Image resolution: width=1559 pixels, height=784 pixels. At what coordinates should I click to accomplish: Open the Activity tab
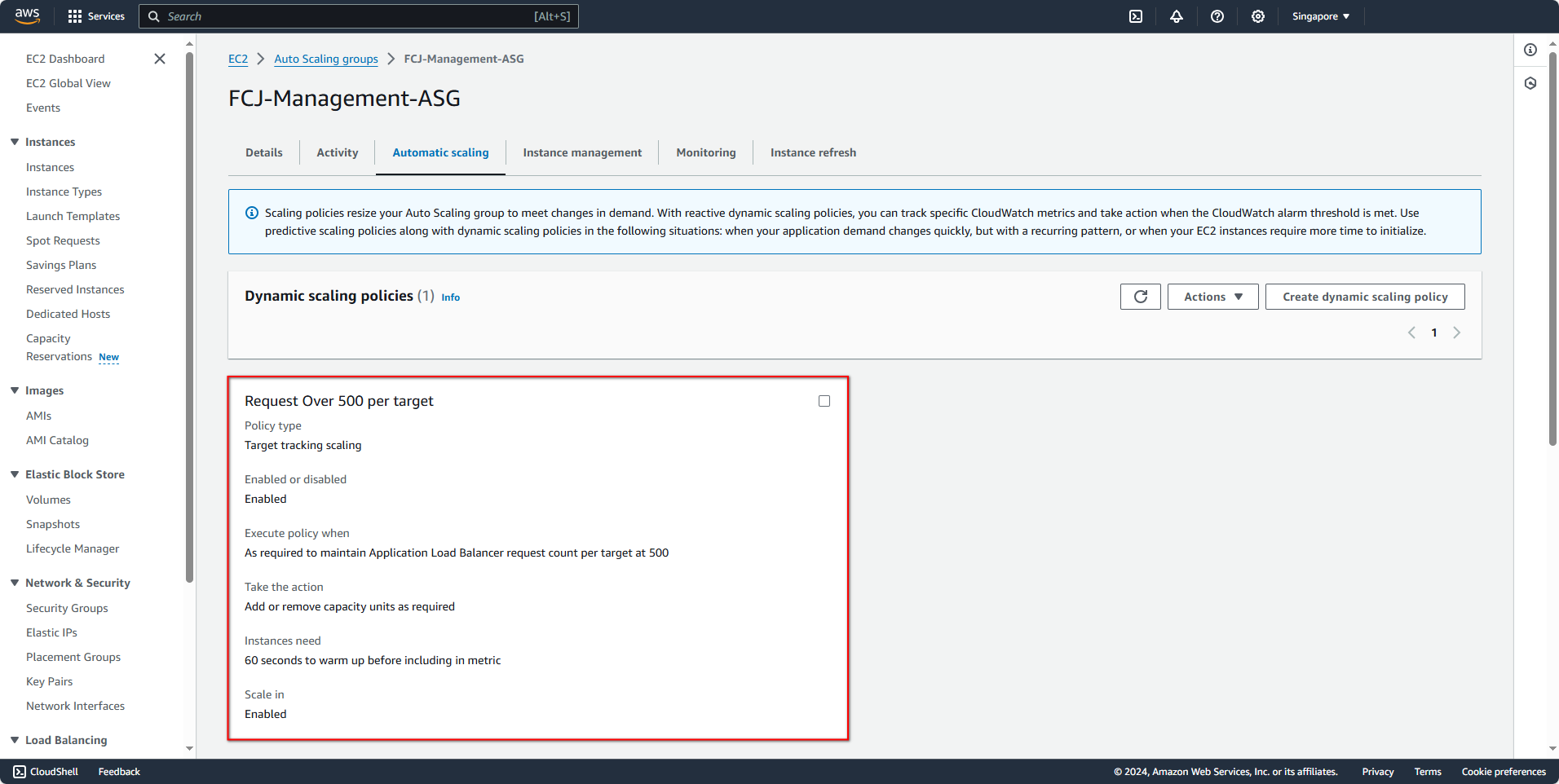(x=337, y=152)
